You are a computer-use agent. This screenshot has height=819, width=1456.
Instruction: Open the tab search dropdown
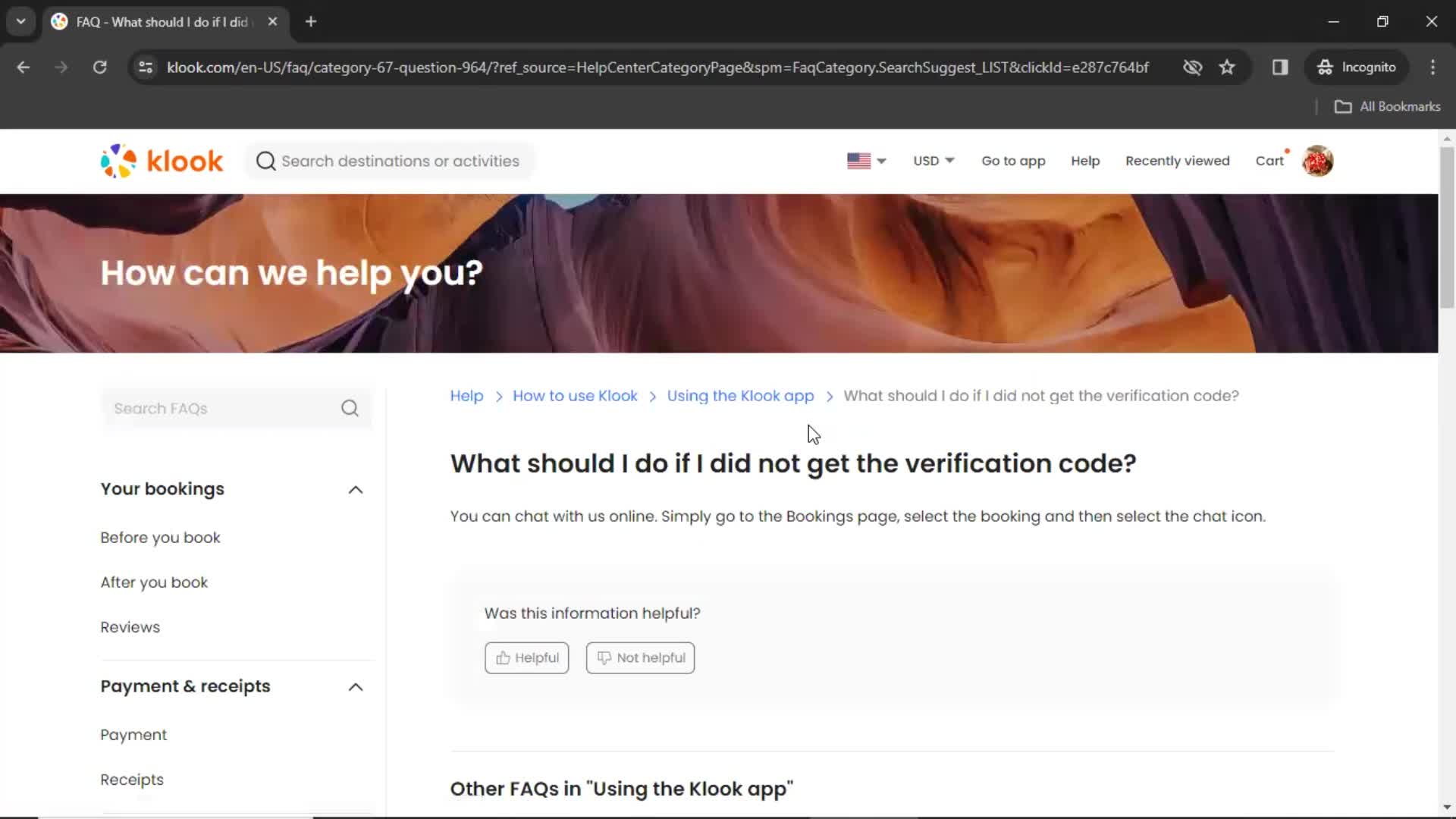tap(21, 22)
